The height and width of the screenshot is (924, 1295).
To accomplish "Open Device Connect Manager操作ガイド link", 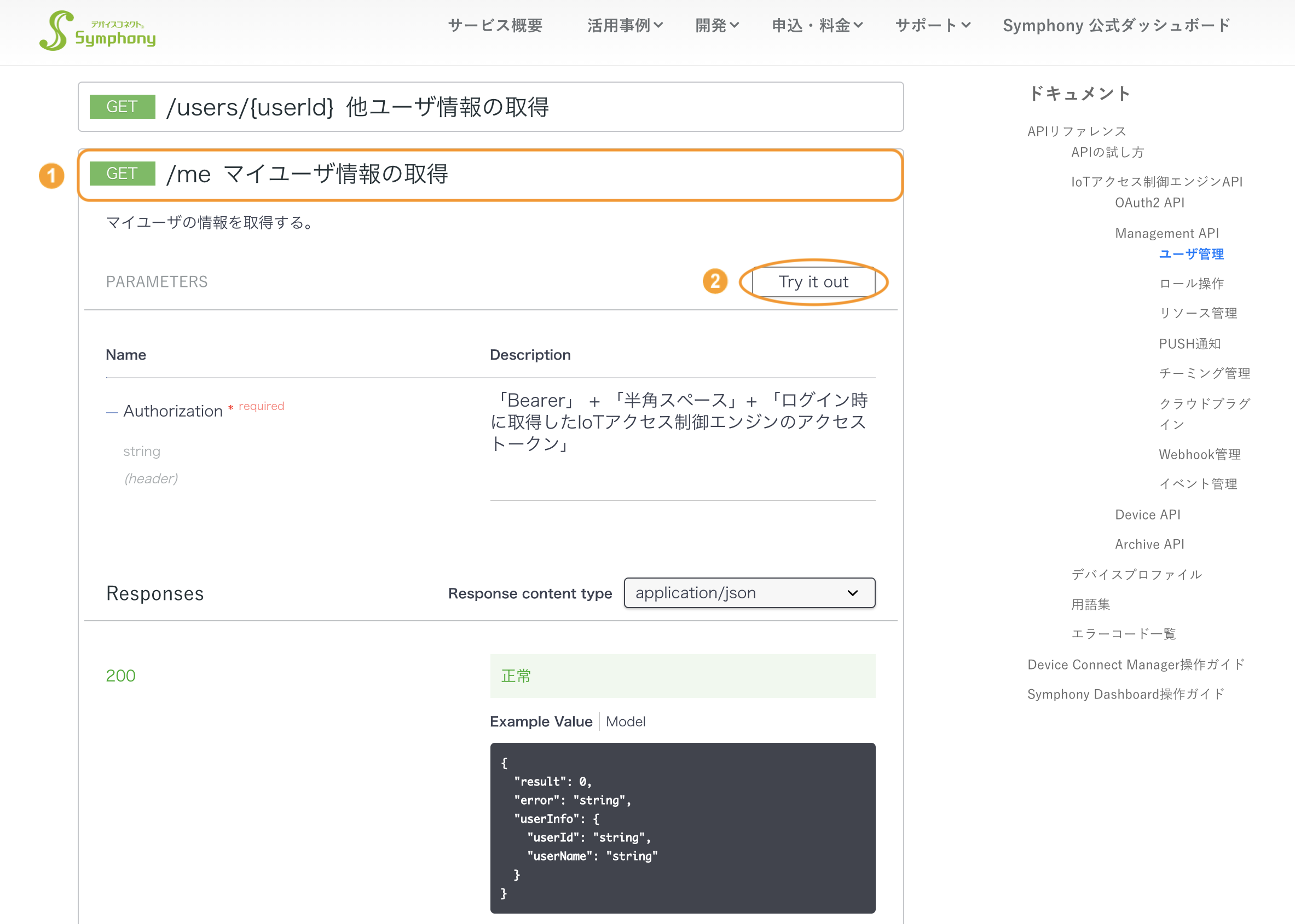I will [x=1136, y=665].
